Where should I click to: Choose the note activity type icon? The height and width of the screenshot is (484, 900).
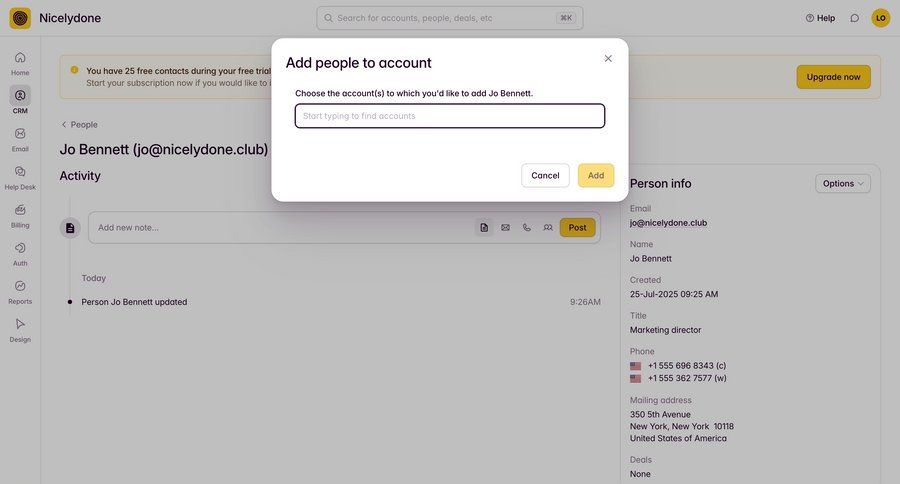coord(484,228)
